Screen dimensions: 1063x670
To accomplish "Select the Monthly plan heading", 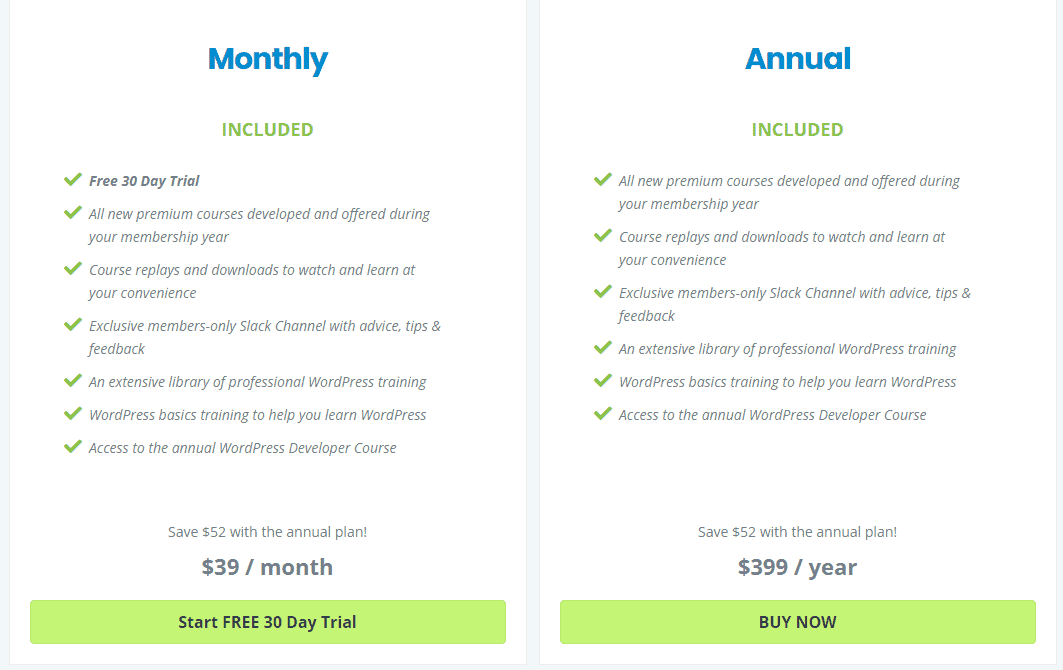I will point(268,60).
